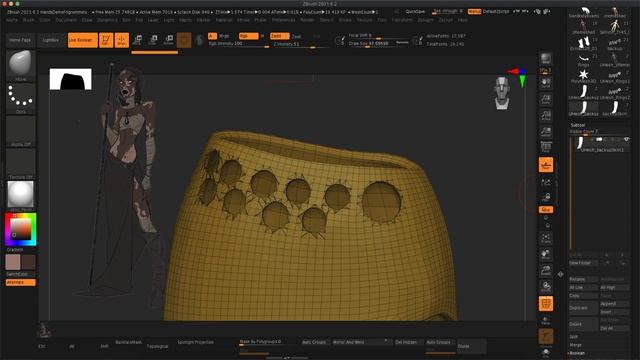
Task: Click the Zoom3D view icon
Action: [546, 270]
